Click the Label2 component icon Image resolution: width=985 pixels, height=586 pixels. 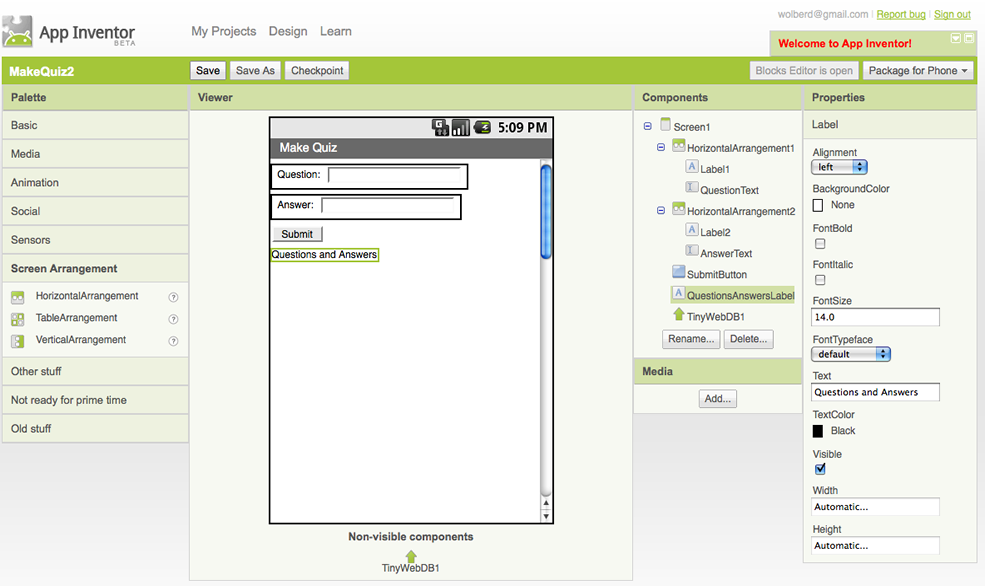pyautogui.click(x=692, y=230)
